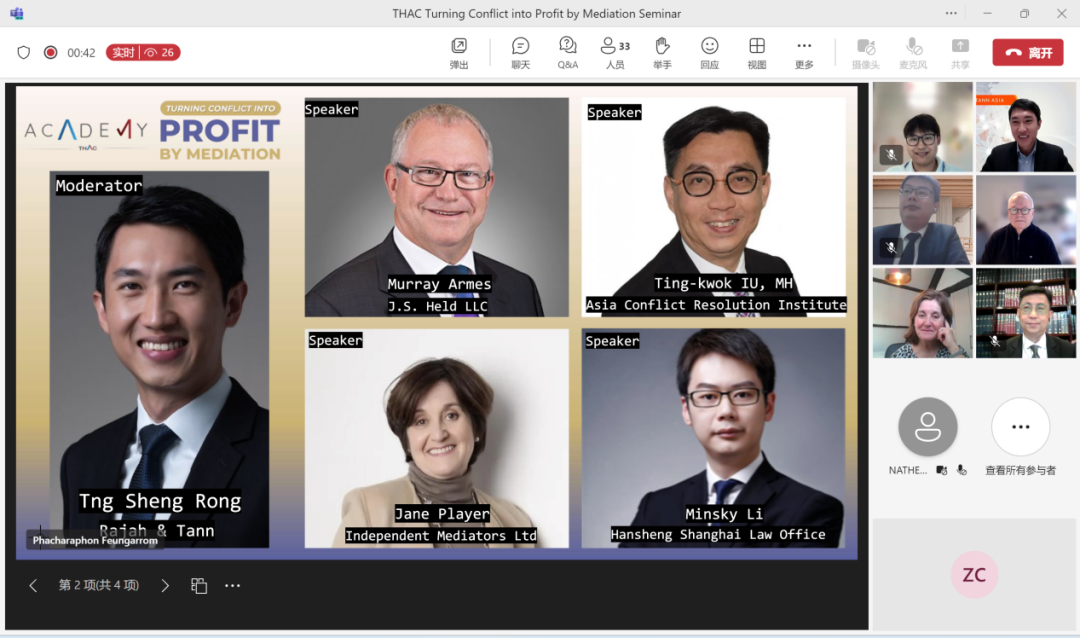Click the red recording indicator icon
Screen dimensions: 1080x638
[x=50, y=52]
